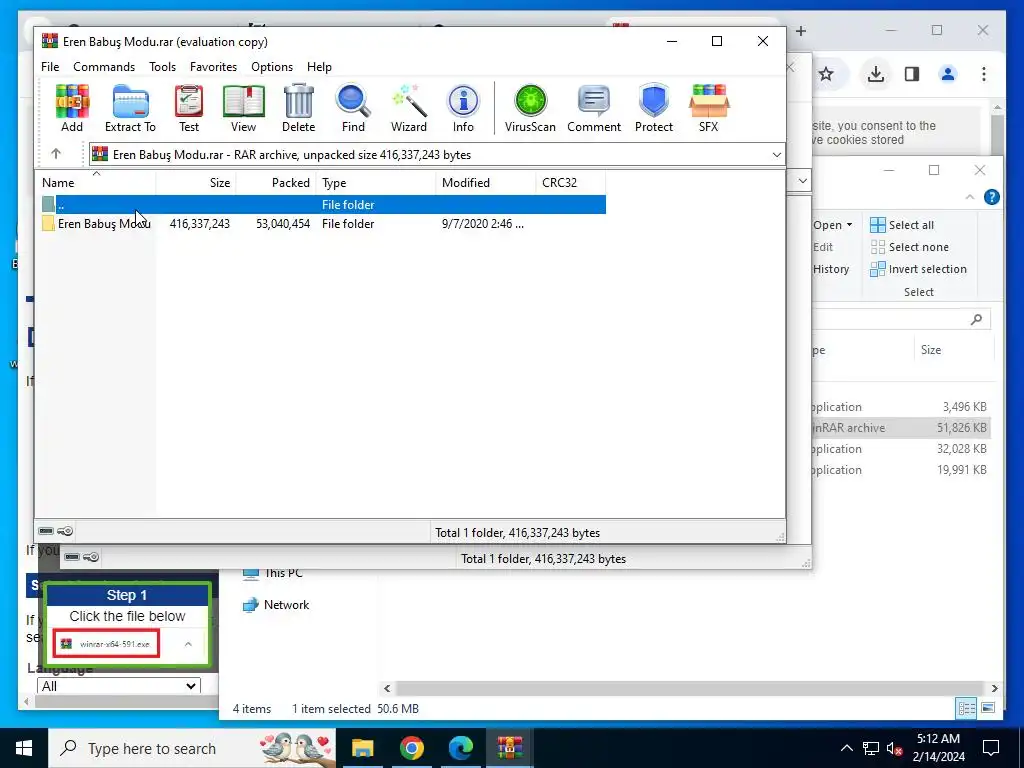The image size is (1024, 768).
Task: Bookmark the page with Chrome's star icon
Action: tap(826, 74)
